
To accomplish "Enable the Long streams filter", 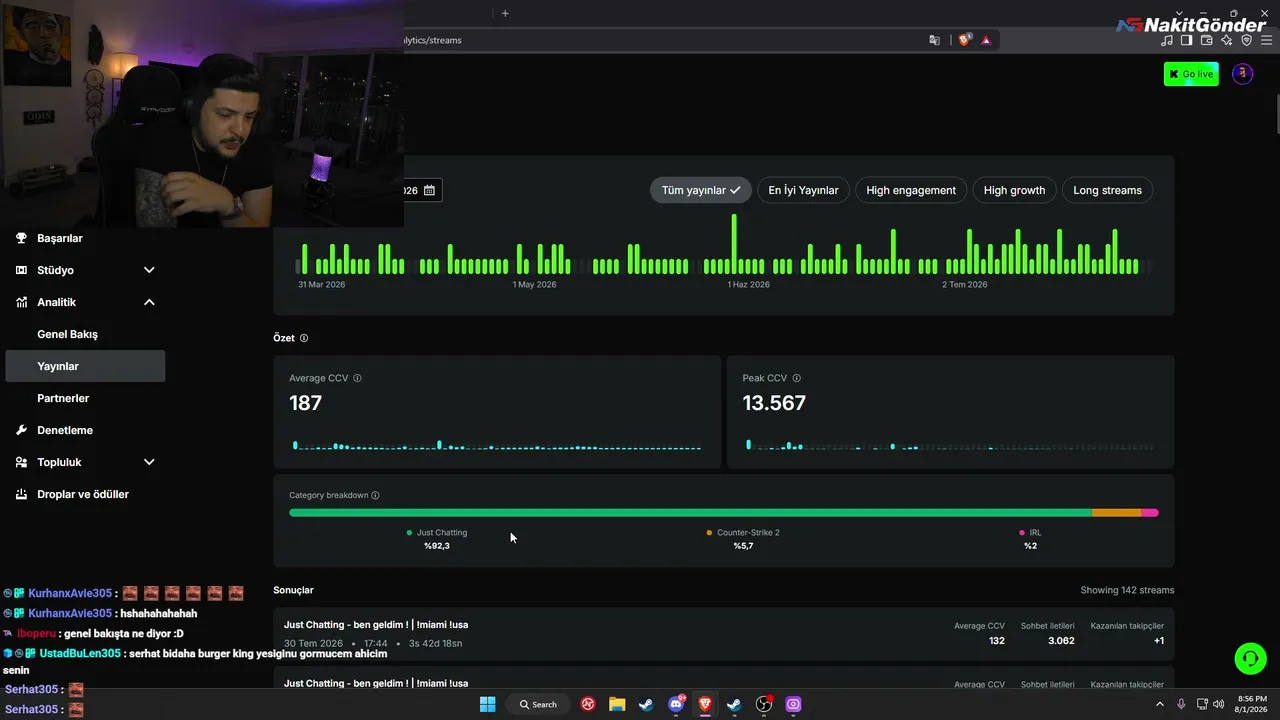I will point(1107,190).
